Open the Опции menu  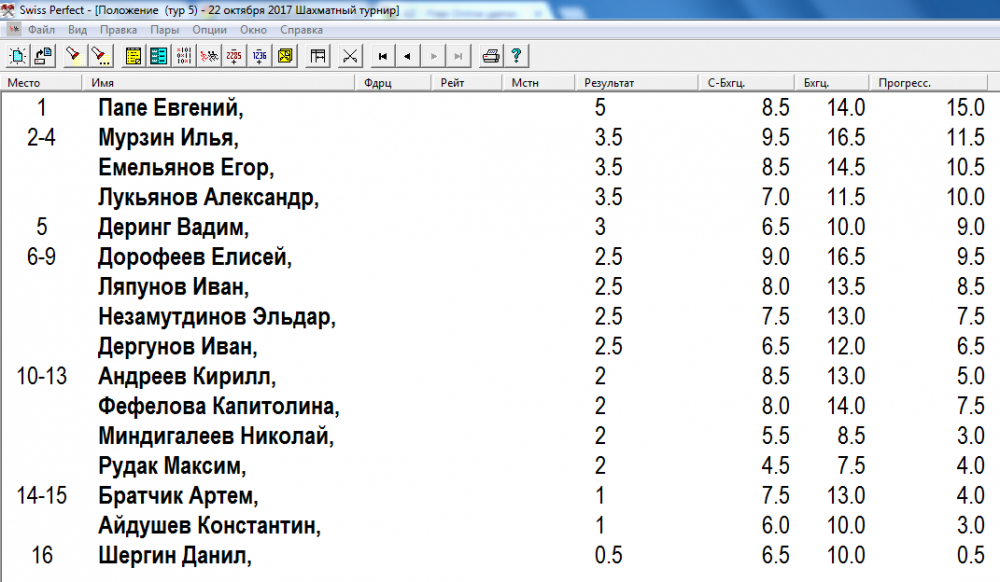(209, 29)
